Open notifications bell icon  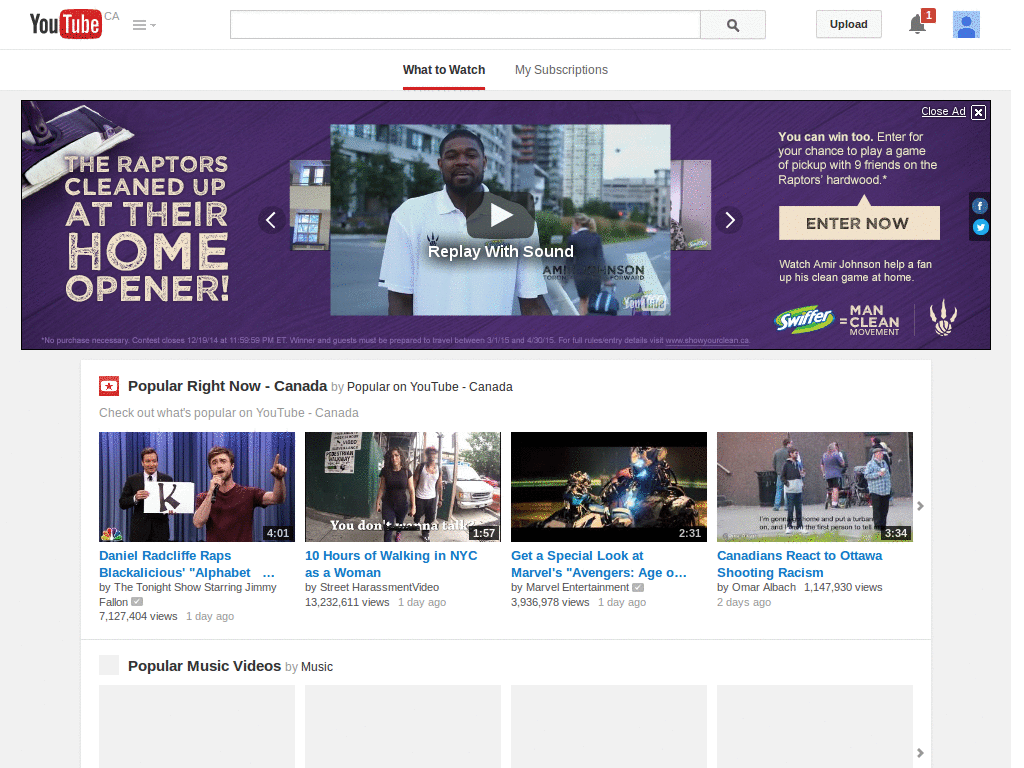(918, 24)
